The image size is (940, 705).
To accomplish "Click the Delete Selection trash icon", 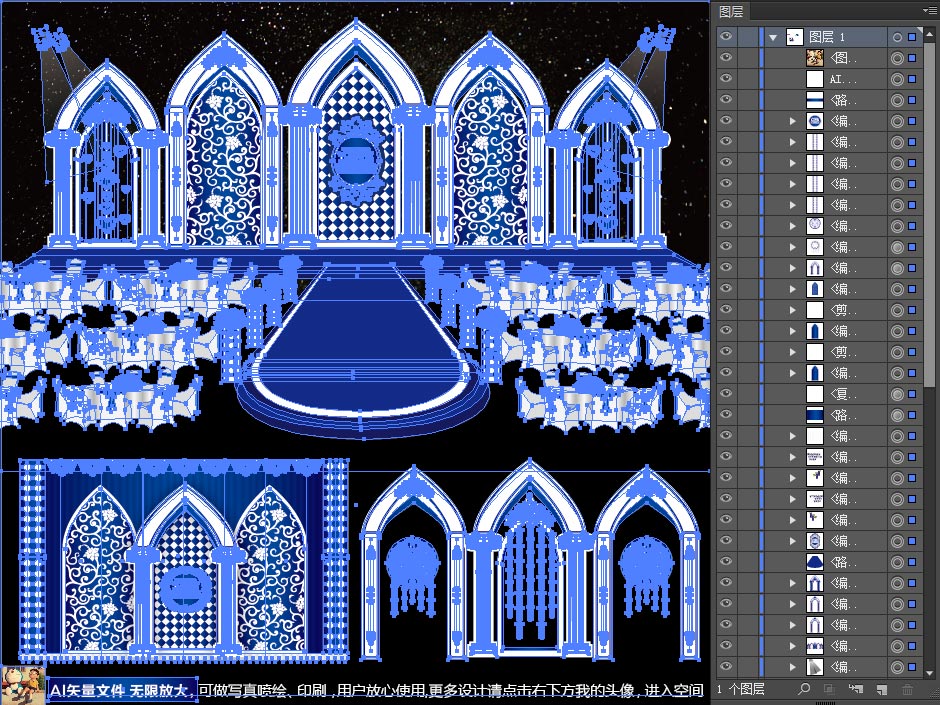I will [x=908, y=689].
